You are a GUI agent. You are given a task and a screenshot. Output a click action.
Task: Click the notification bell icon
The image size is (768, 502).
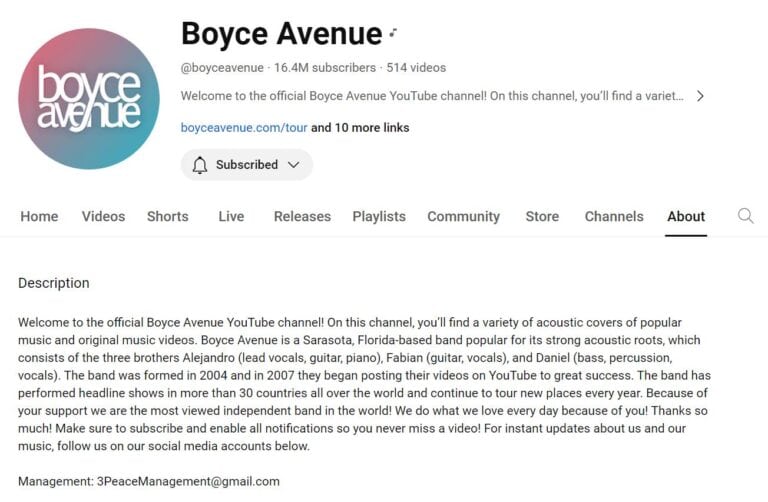pos(200,165)
